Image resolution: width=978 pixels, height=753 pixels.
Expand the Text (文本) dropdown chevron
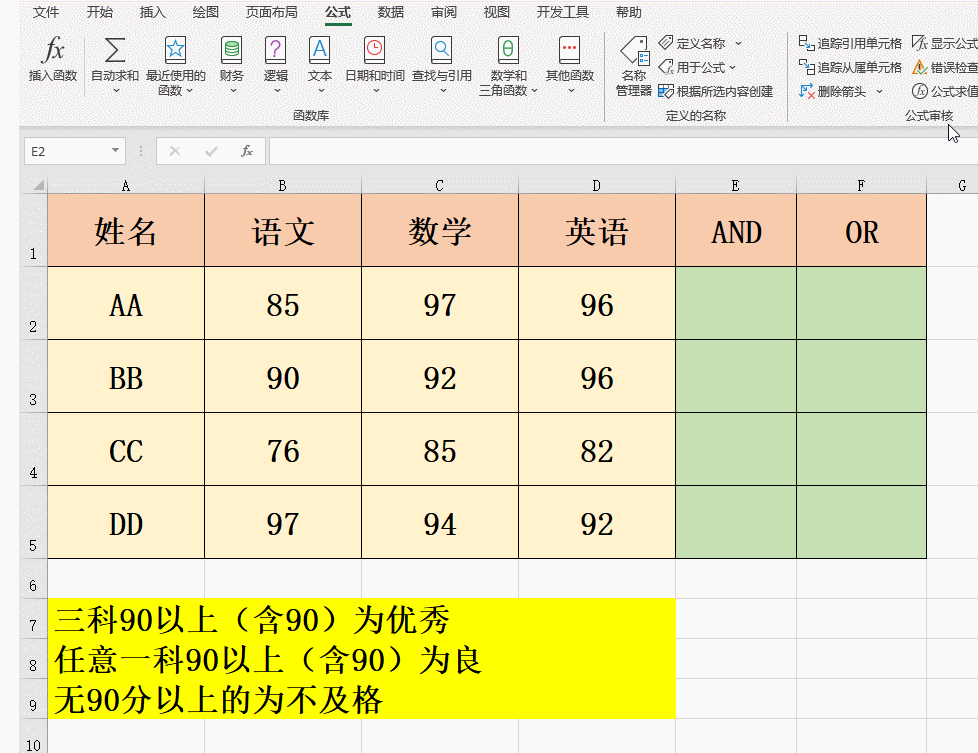tap(321, 91)
